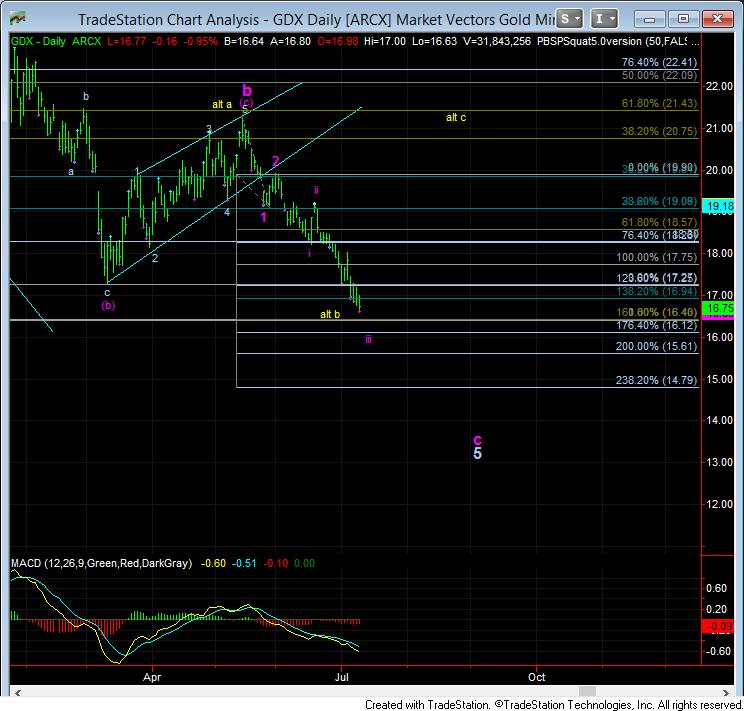
Task: Open the S symbol-link dropdown button
Action: pyautogui.click(x=568, y=19)
